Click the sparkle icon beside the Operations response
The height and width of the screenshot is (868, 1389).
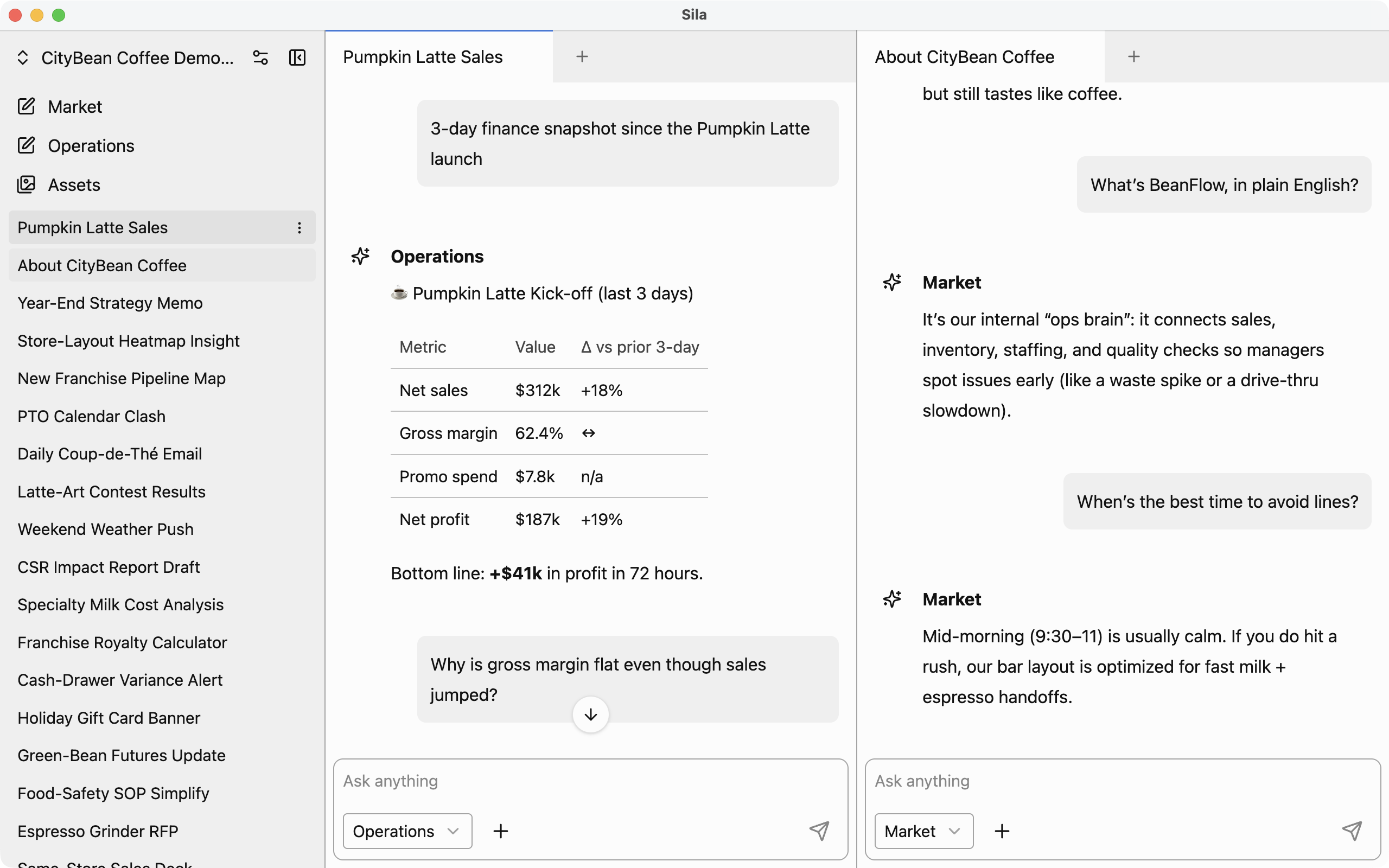pyautogui.click(x=360, y=256)
